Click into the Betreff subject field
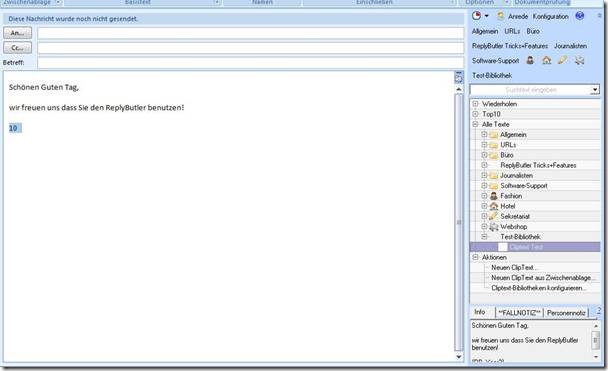The image size is (608, 371). [x=250, y=62]
